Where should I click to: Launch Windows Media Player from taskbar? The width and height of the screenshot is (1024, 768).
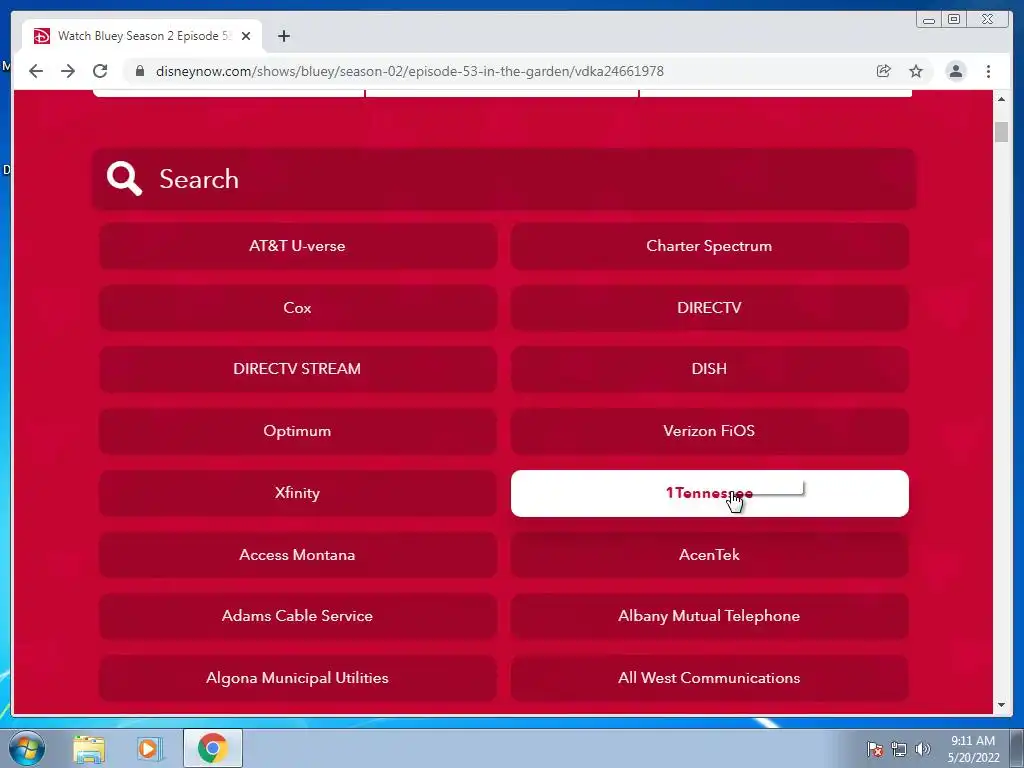149,748
